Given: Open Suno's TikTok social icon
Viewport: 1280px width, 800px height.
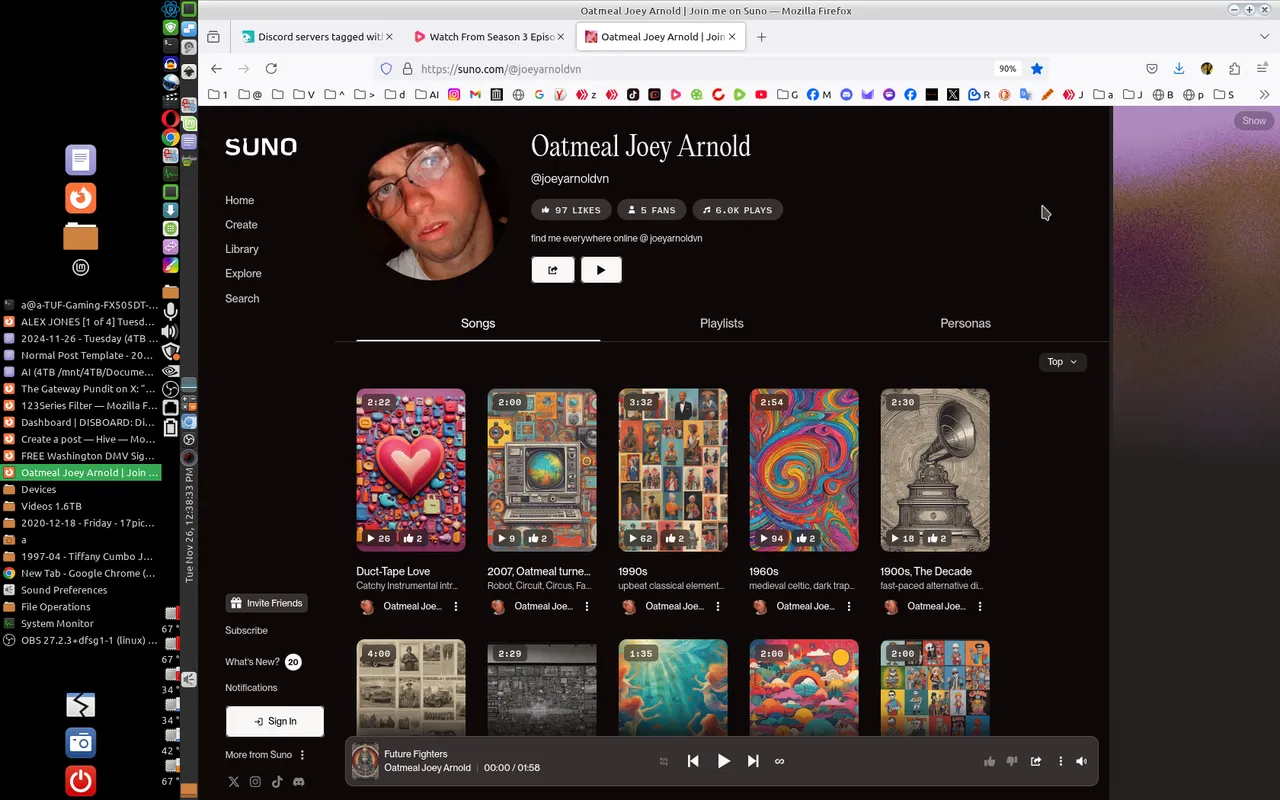Looking at the screenshot, I should click(x=277, y=782).
